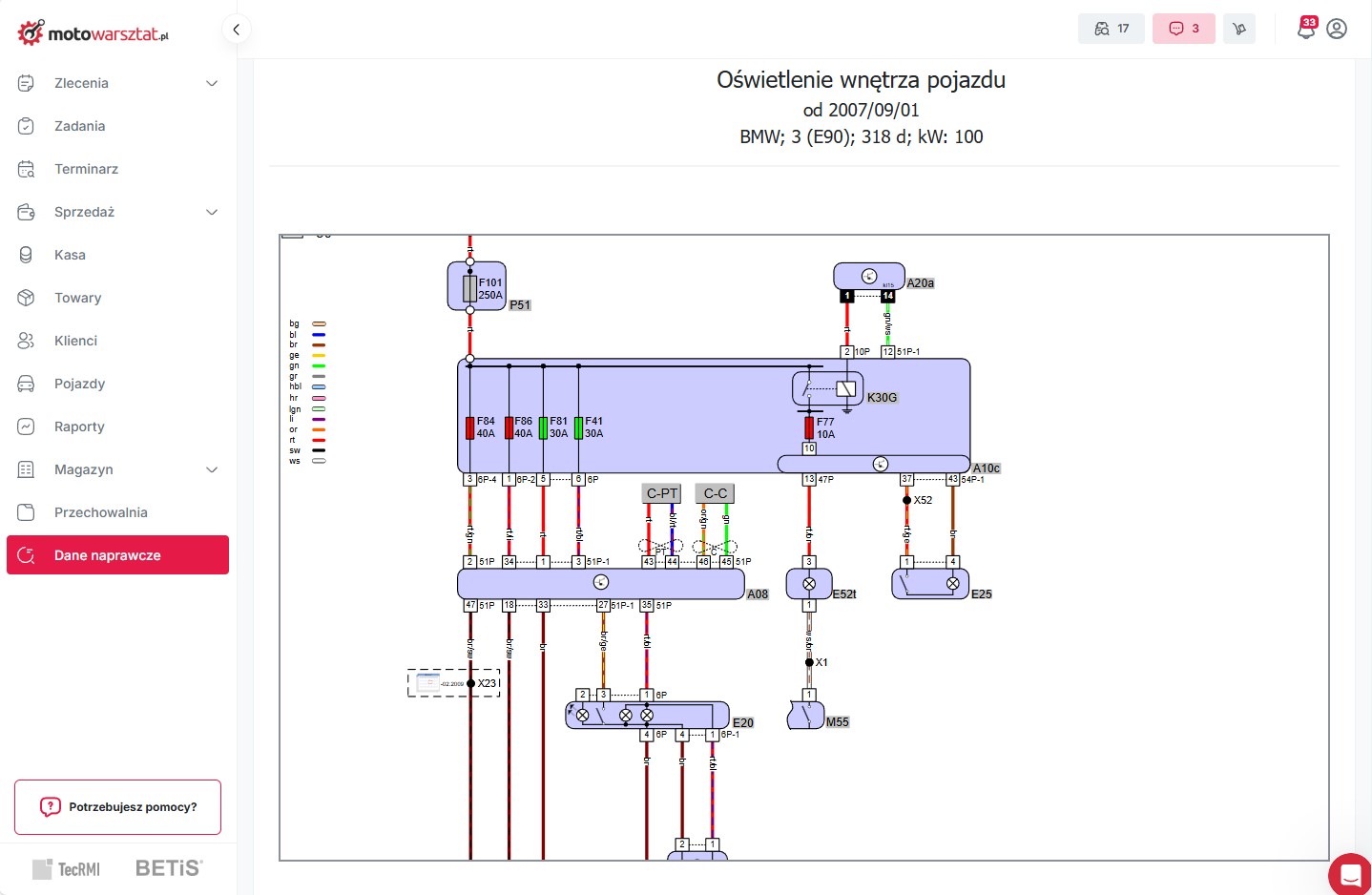Screen dimensions: 1372x895
Task: Click the Potrzebujesz pomocy? button
Action: 117,807
